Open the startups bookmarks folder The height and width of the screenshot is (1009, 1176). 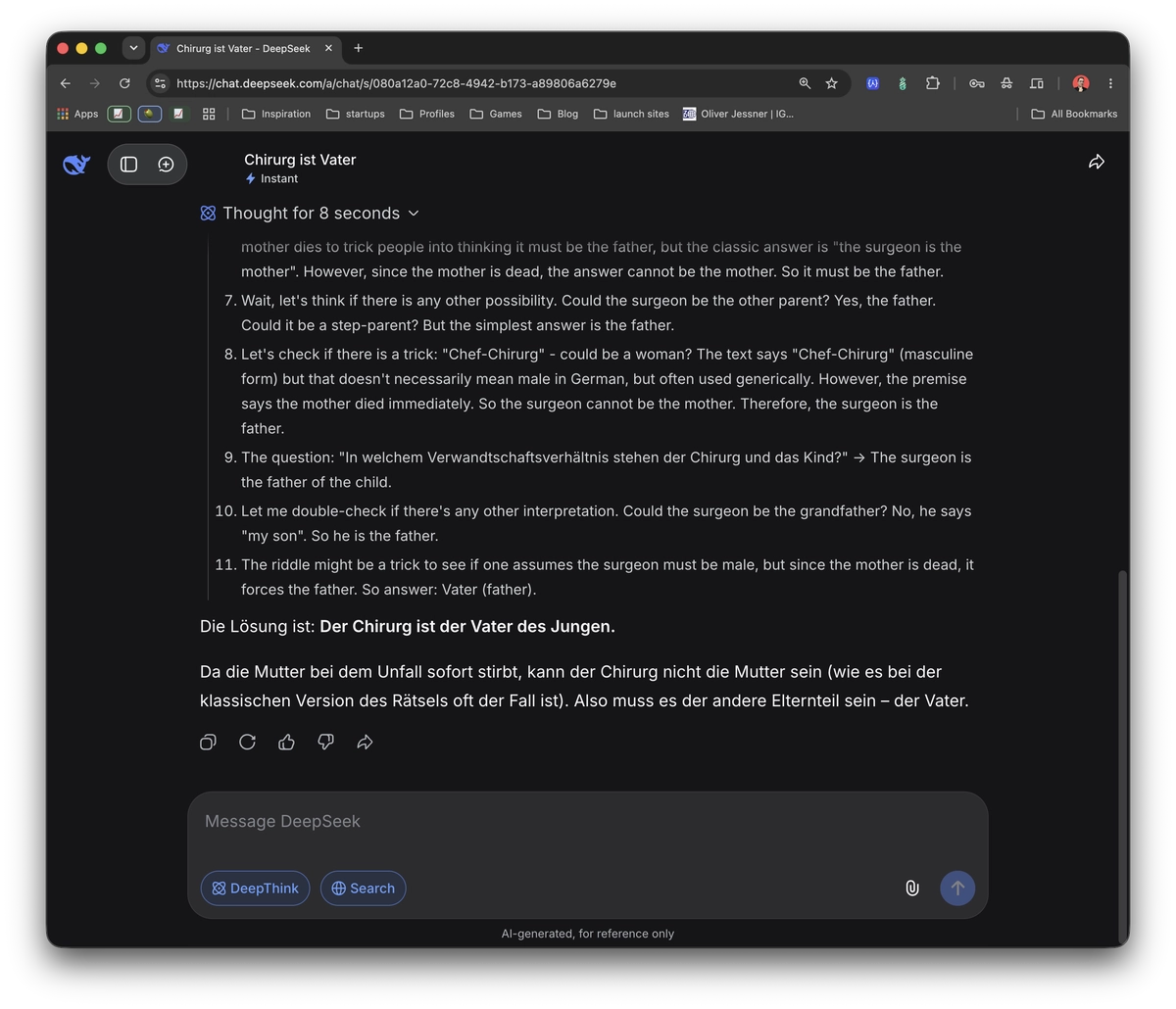pyautogui.click(x=356, y=114)
